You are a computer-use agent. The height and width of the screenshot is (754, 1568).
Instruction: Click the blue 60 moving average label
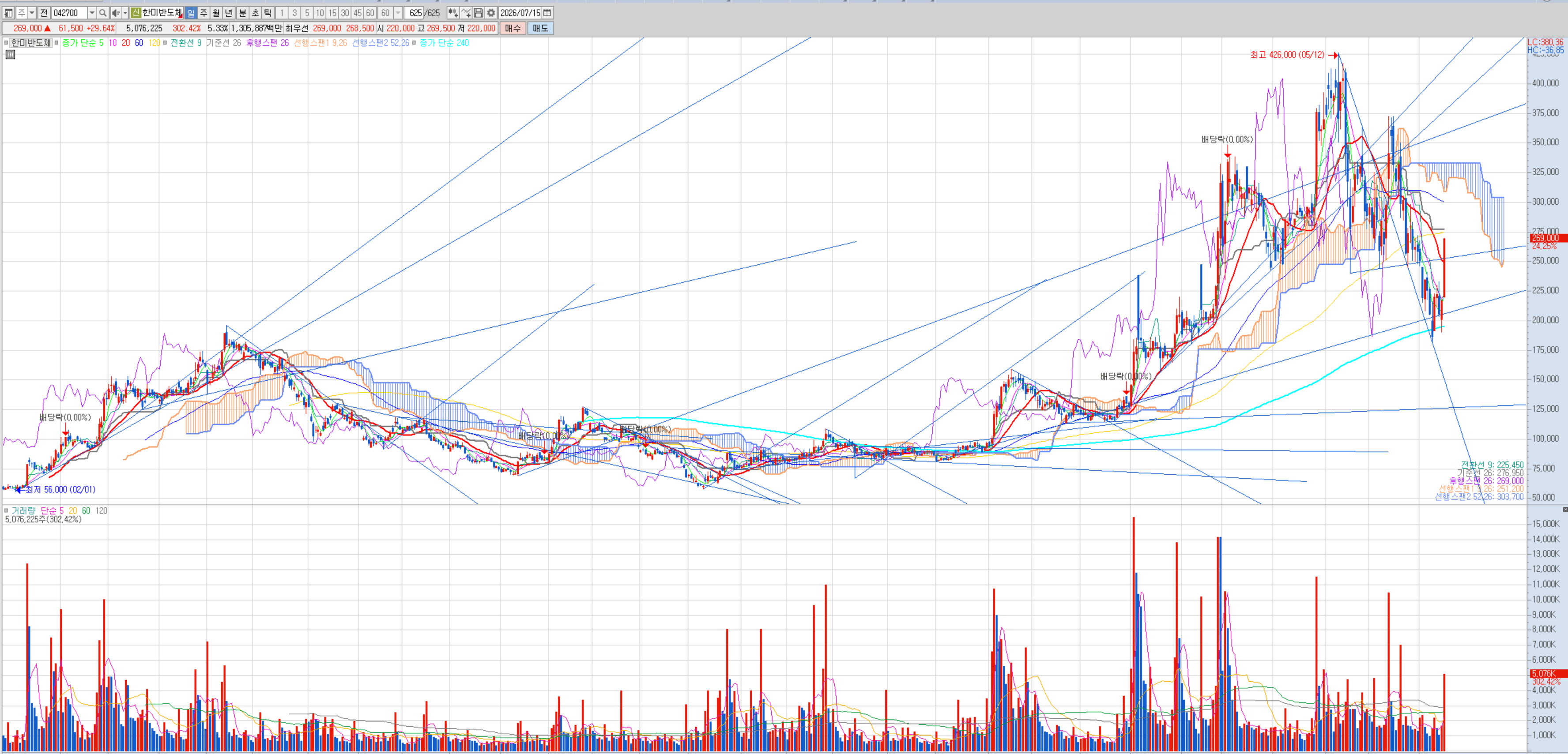click(x=139, y=43)
